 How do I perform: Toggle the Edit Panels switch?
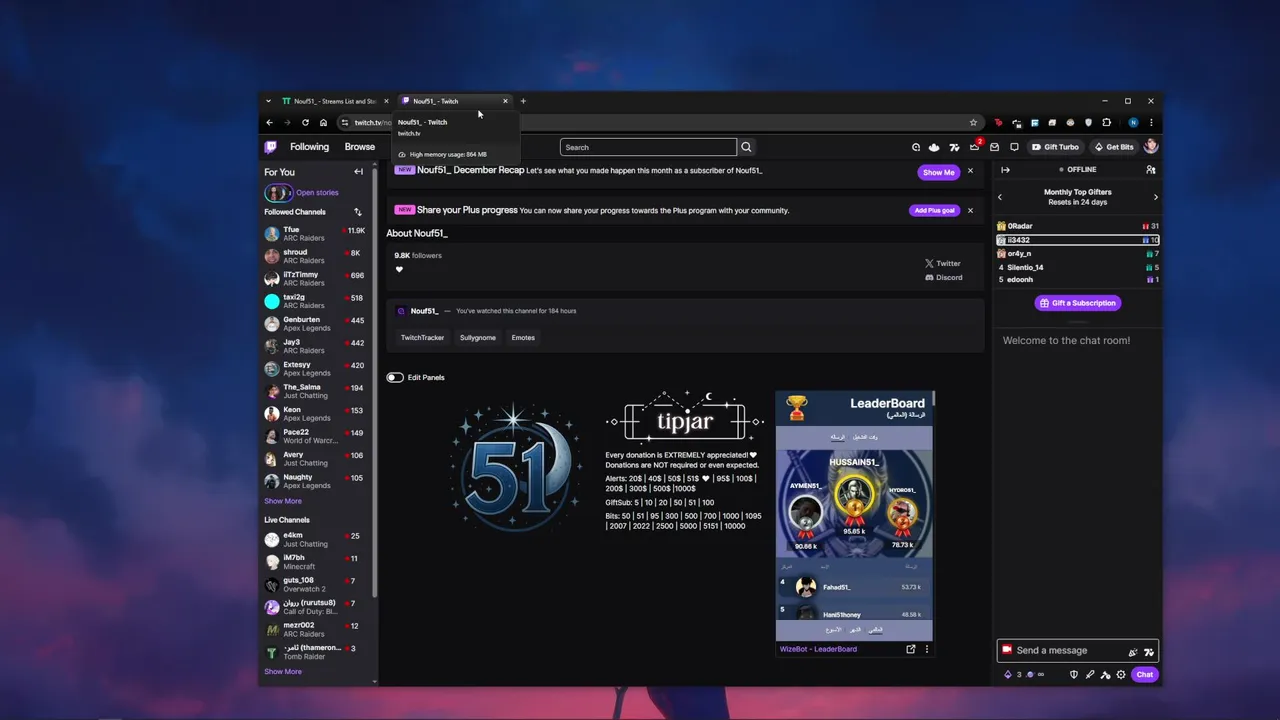(x=395, y=377)
